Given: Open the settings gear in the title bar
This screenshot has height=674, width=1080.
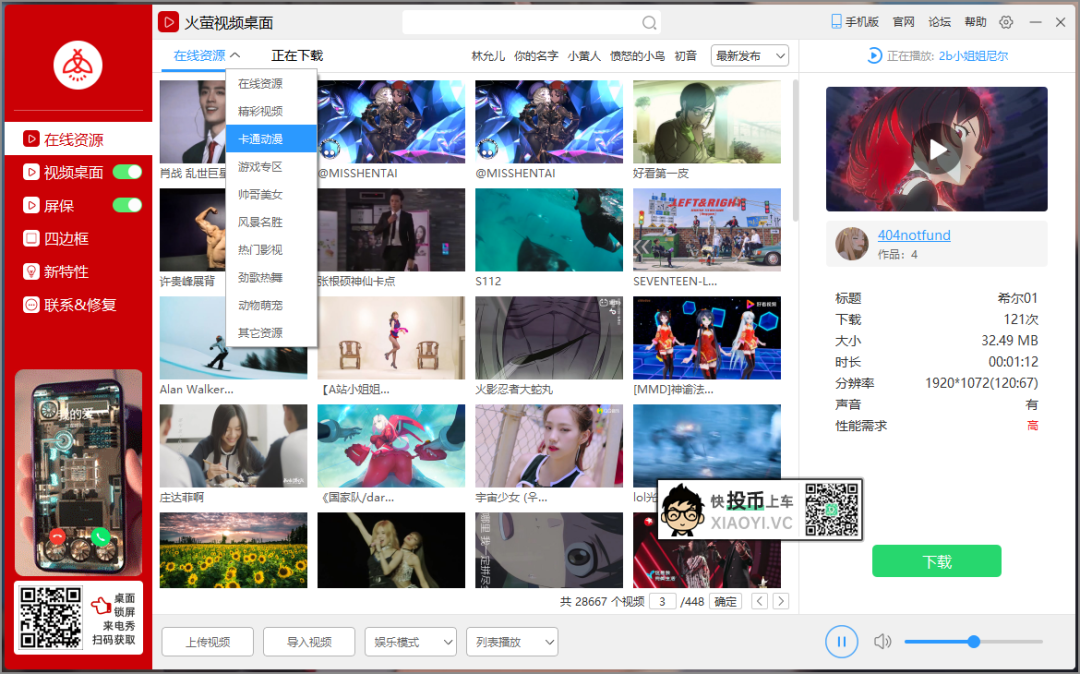Looking at the screenshot, I should click(x=1007, y=21).
